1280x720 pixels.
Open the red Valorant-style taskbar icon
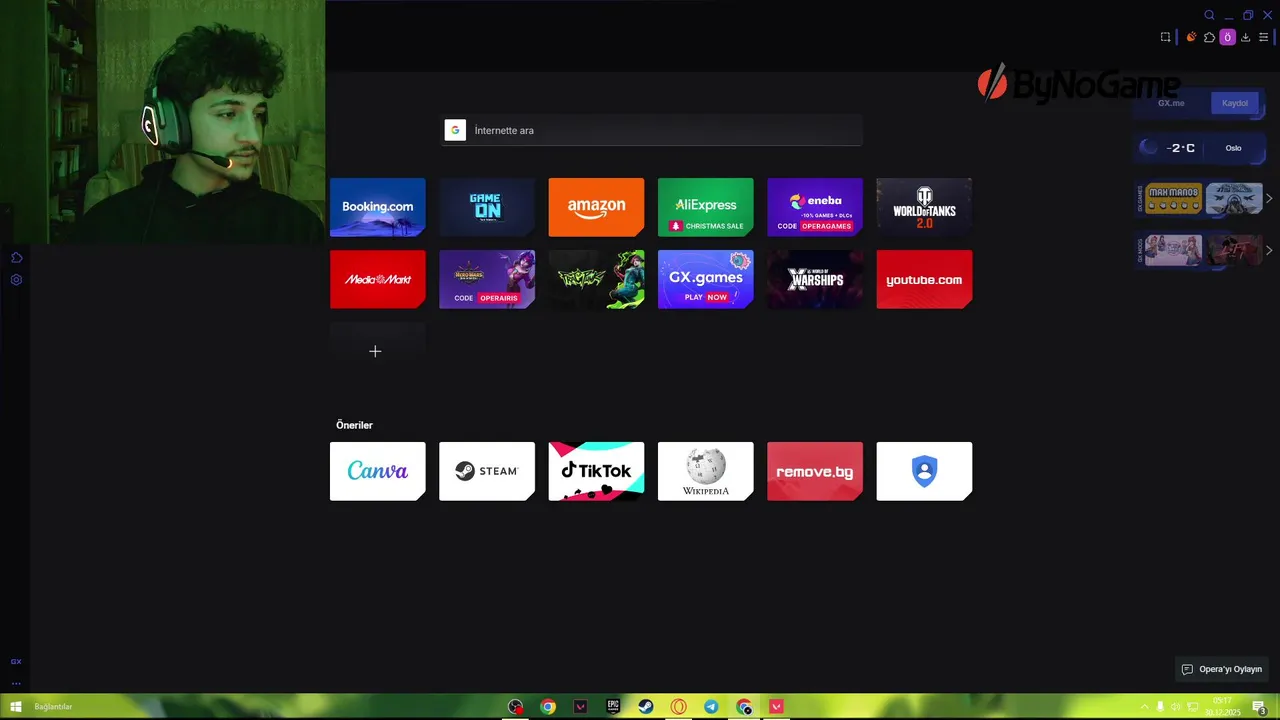(777, 707)
